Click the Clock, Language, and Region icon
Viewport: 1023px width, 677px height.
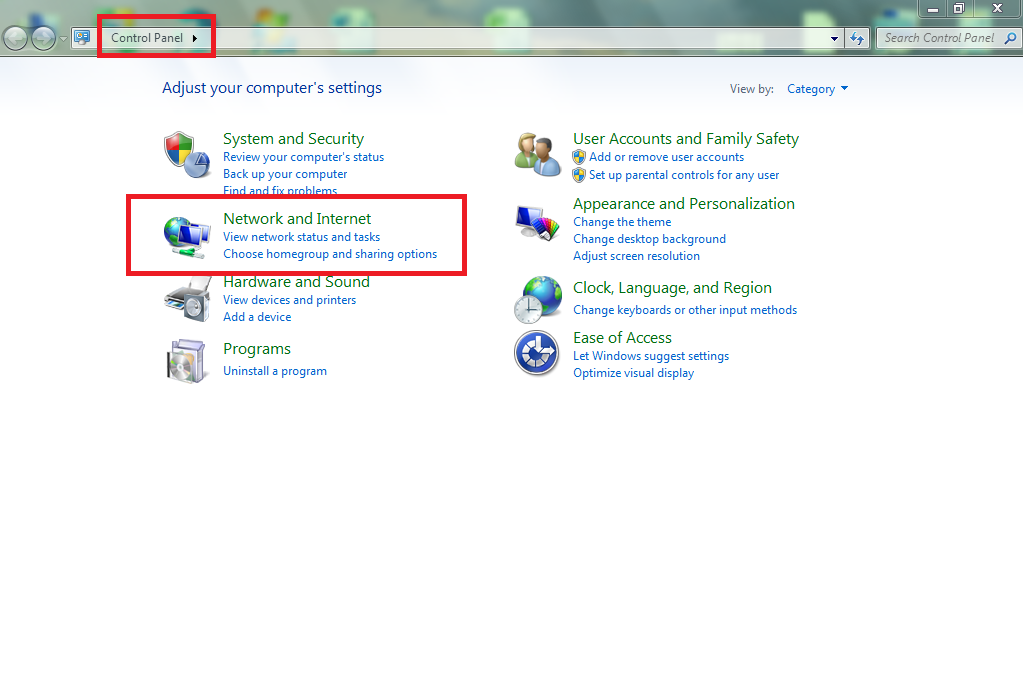[x=537, y=297]
